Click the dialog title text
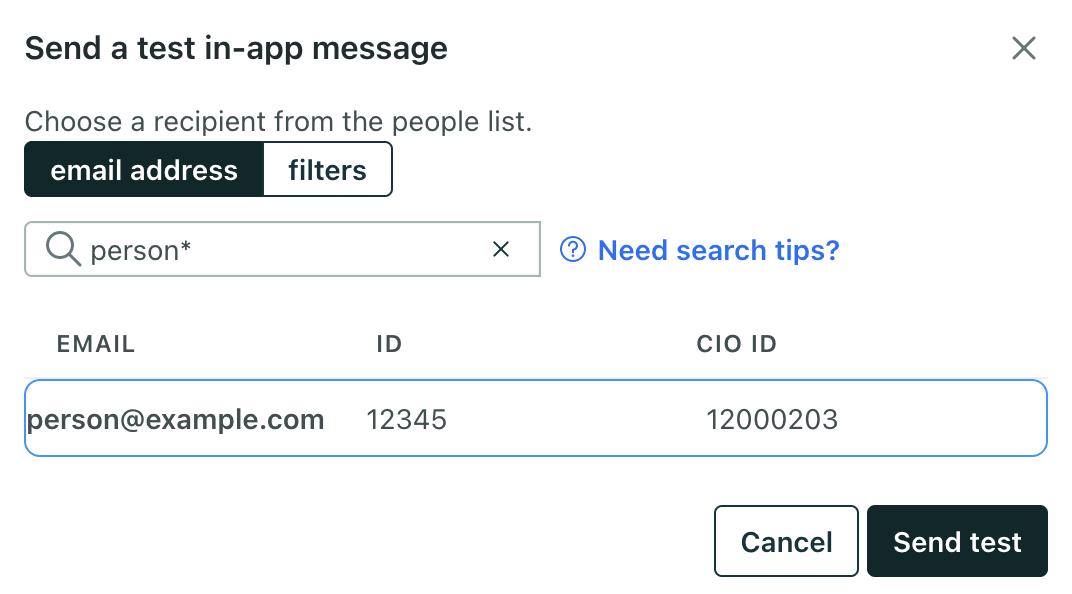Image resolution: width=1072 pixels, height=594 pixels. tap(236, 48)
